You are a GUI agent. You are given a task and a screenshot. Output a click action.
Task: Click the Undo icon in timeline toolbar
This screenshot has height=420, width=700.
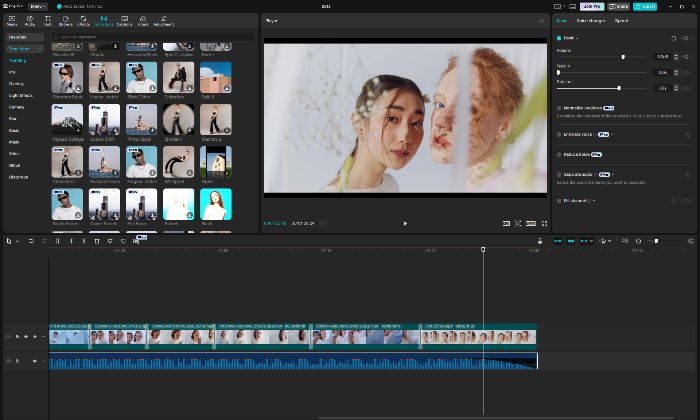point(31,241)
